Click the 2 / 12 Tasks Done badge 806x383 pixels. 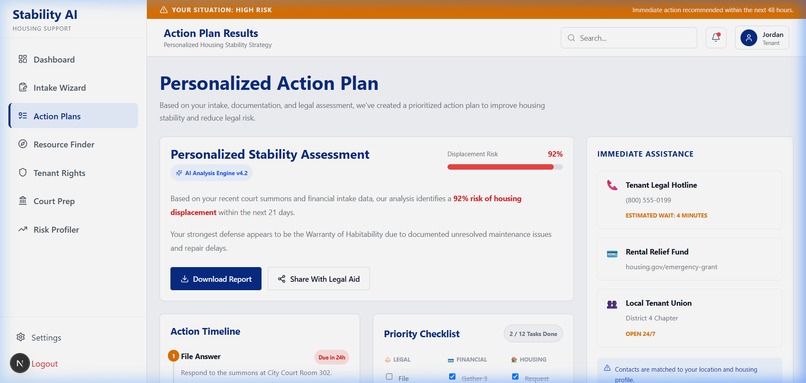pos(533,334)
